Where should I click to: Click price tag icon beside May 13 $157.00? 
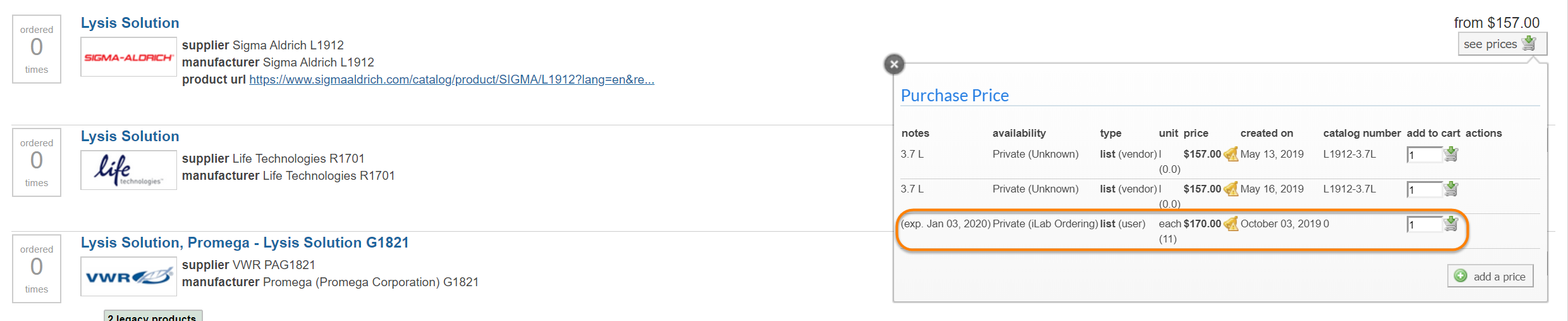coord(1230,154)
